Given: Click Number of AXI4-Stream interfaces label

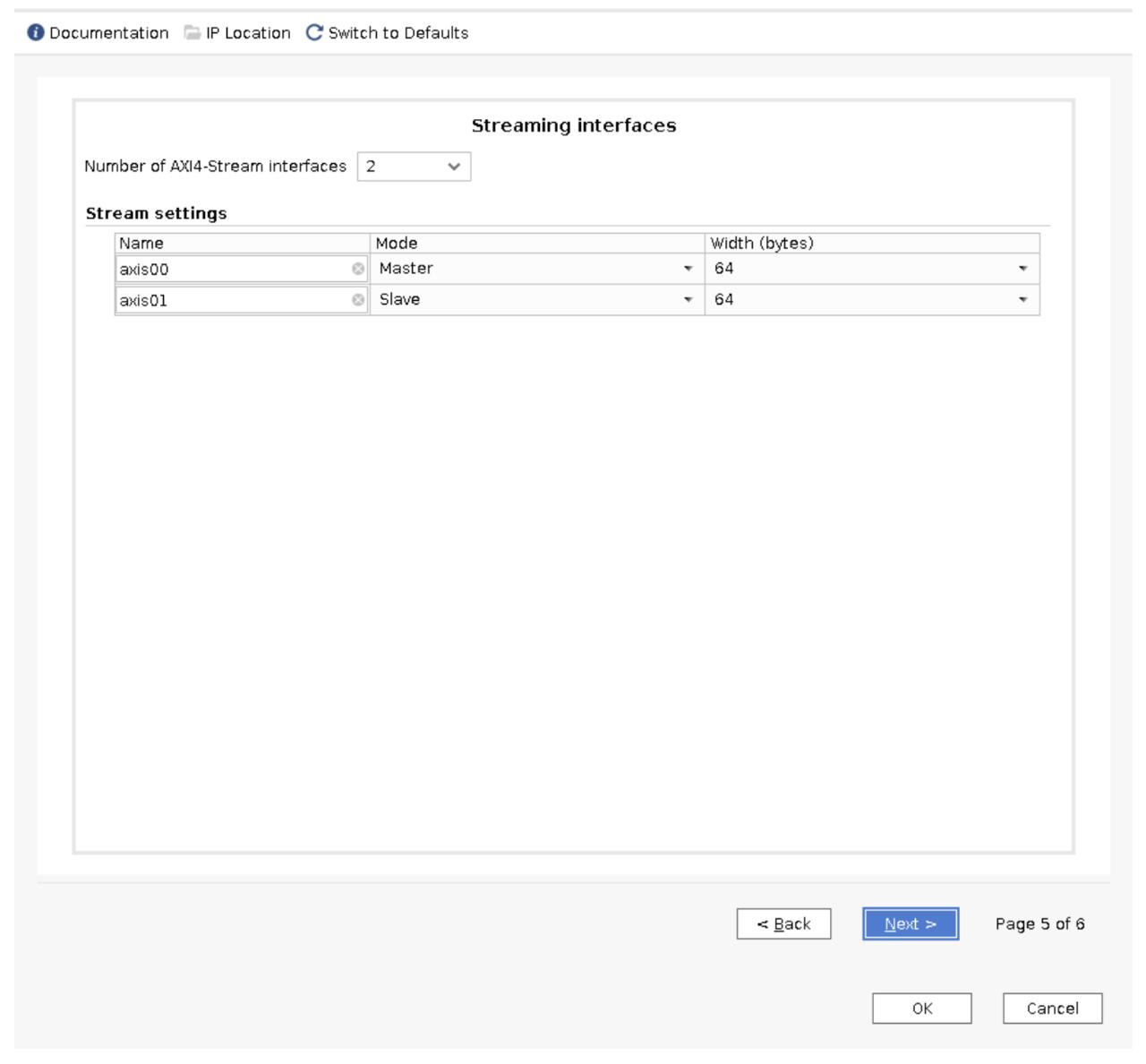Looking at the screenshot, I should click(215, 167).
